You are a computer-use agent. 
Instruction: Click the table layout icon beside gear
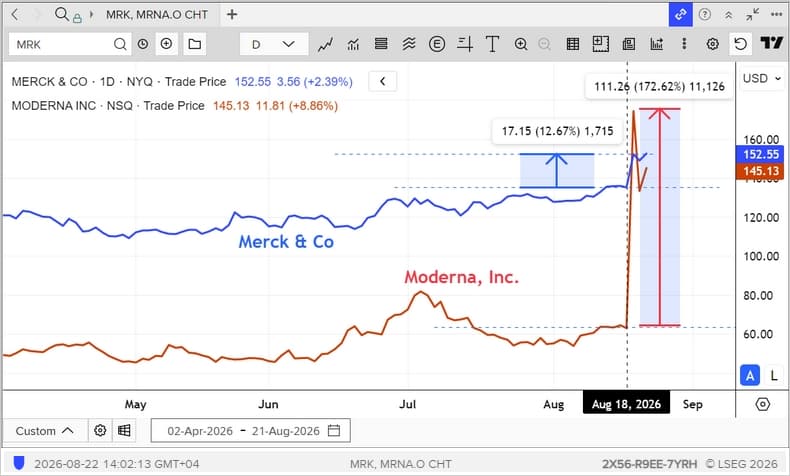(124, 431)
